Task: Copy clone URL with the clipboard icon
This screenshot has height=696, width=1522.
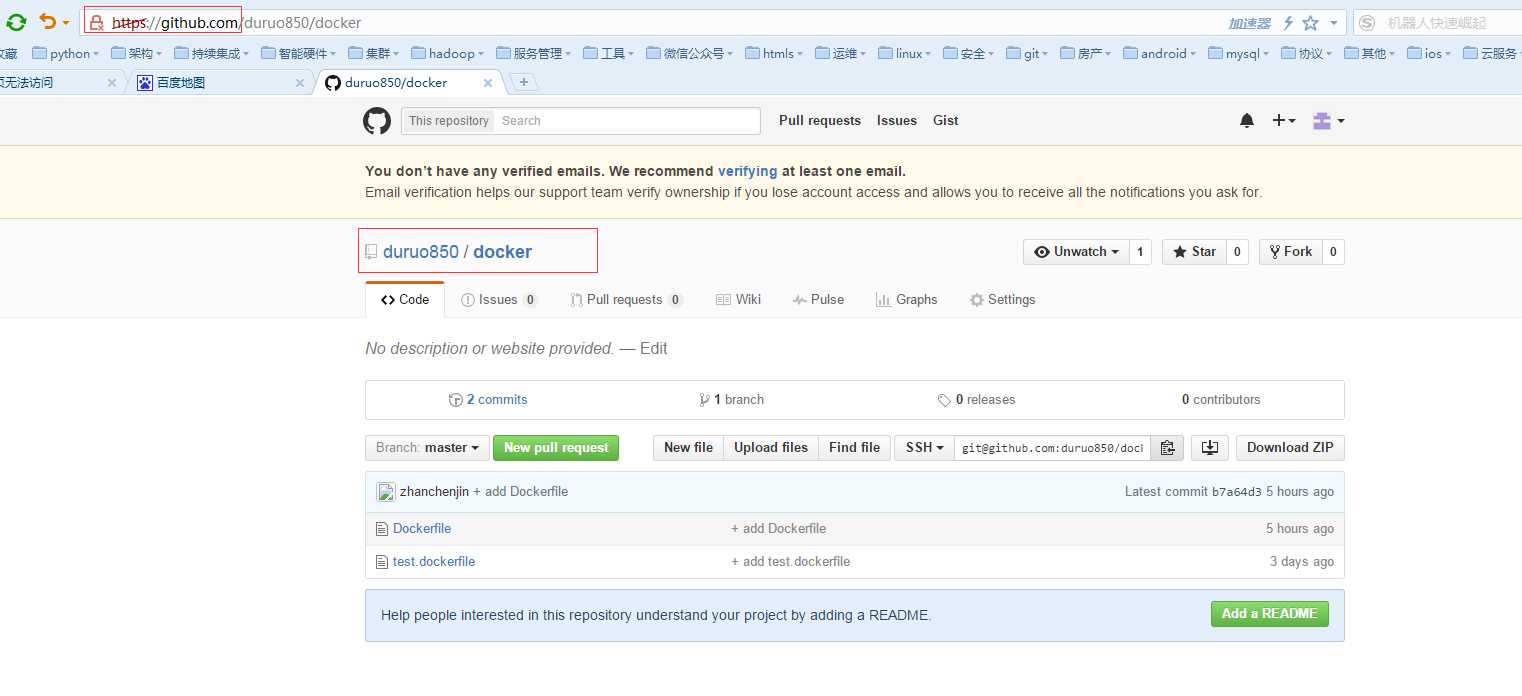Action: 1167,448
